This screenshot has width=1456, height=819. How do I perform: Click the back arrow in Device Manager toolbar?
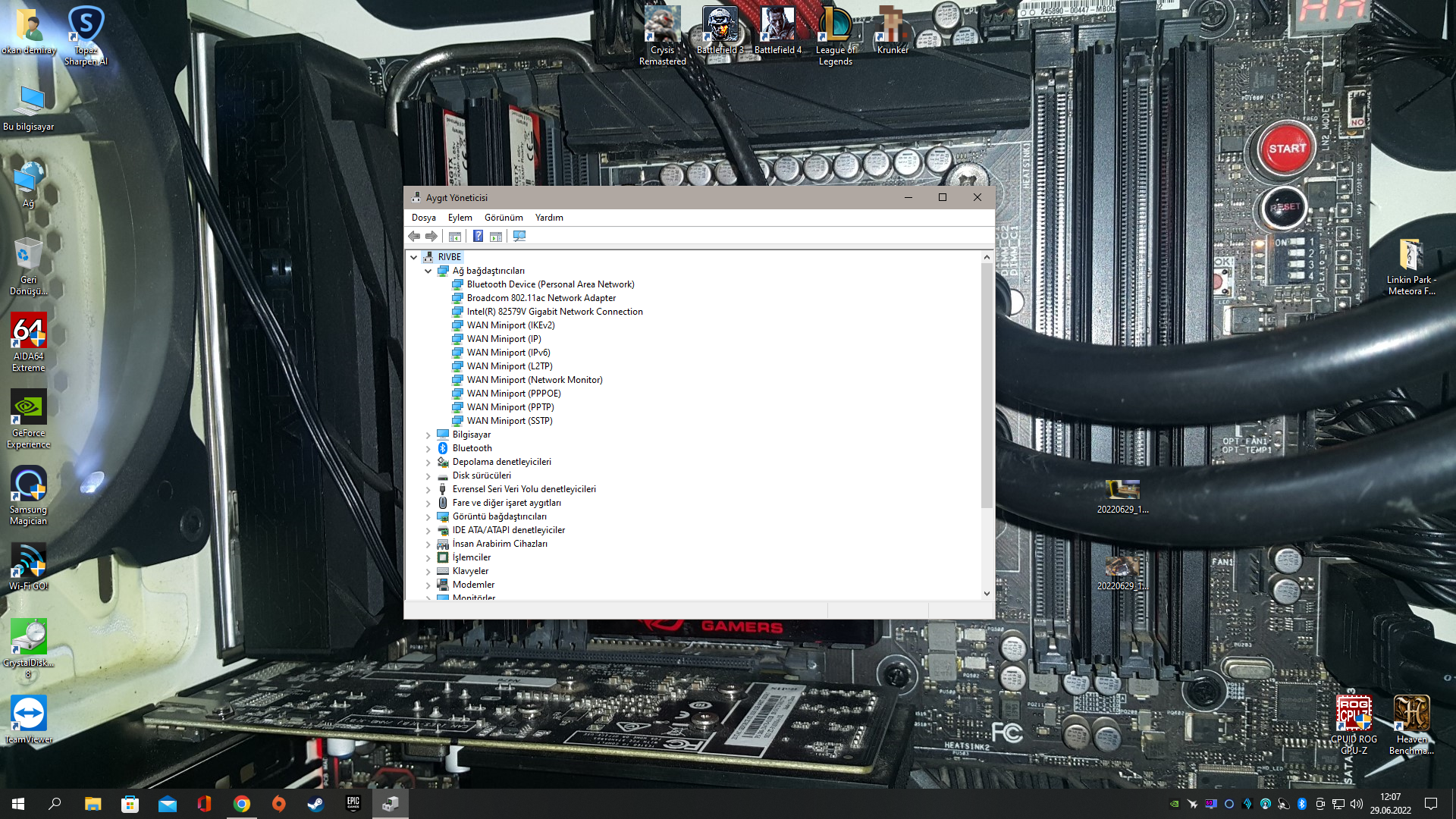point(415,237)
